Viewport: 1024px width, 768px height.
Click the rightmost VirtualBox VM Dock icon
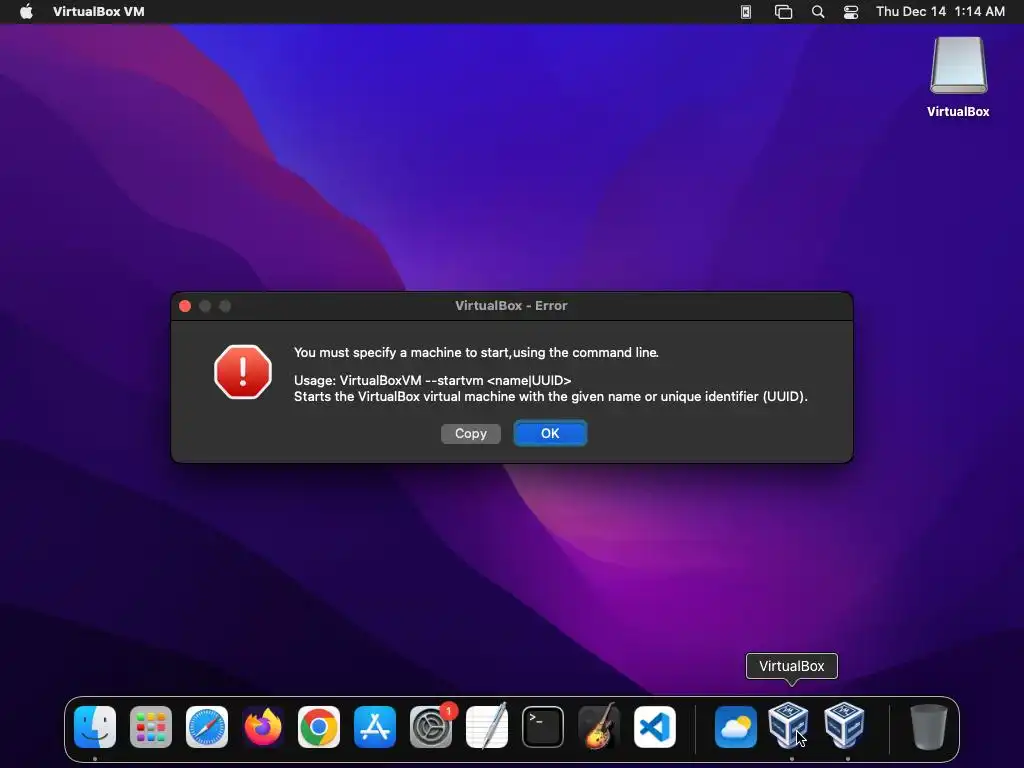coord(844,725)
